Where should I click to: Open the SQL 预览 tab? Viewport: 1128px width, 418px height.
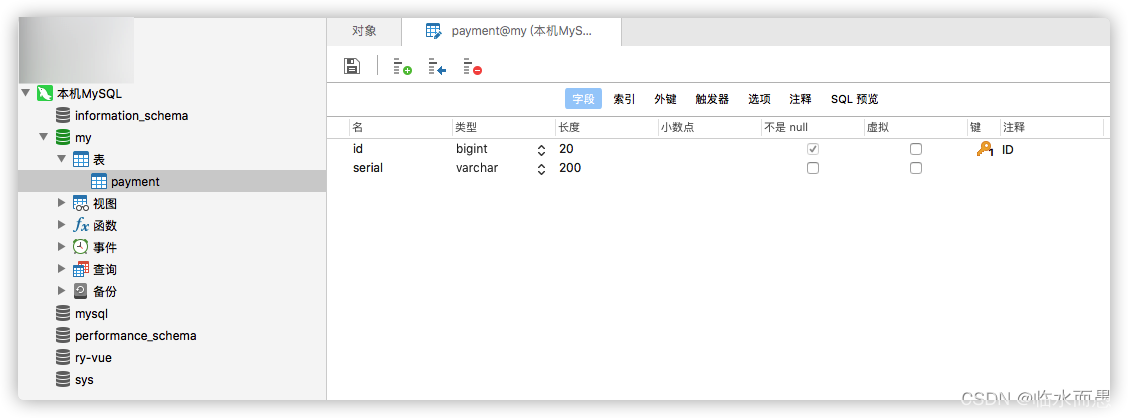click(855, 99)
